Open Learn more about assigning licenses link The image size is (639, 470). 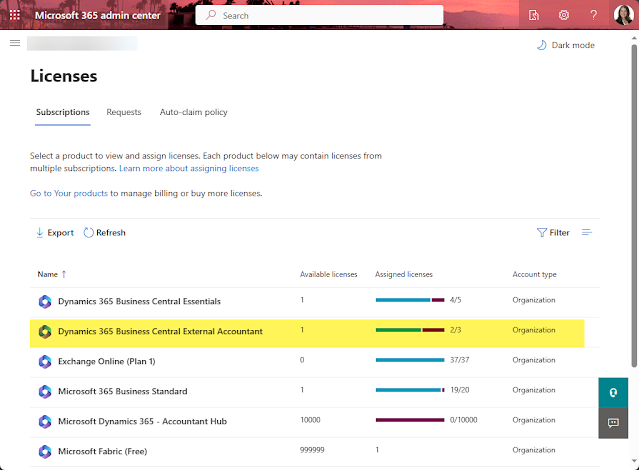(189, 168)
